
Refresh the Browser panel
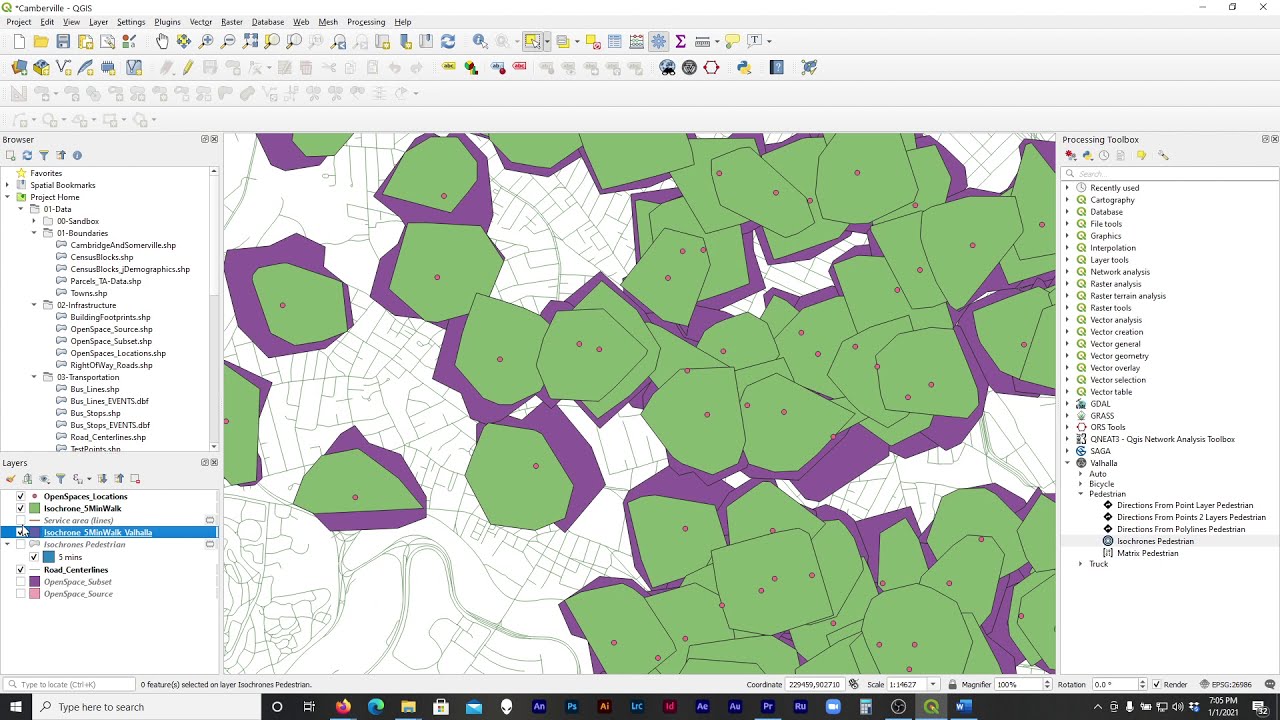[x=27, y=155]
